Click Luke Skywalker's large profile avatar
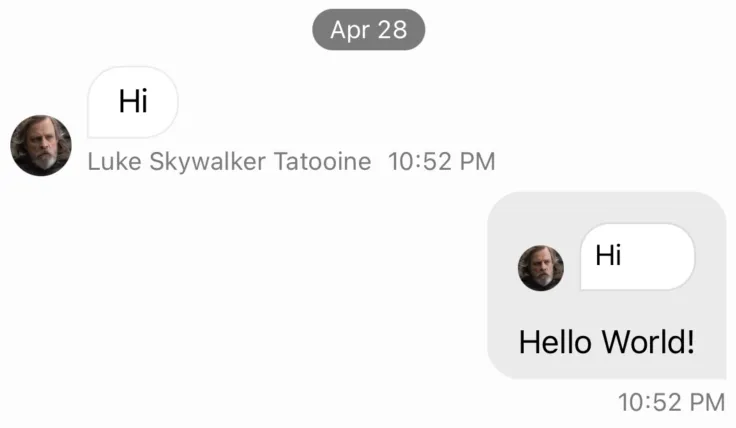 [x=41, y=145]
